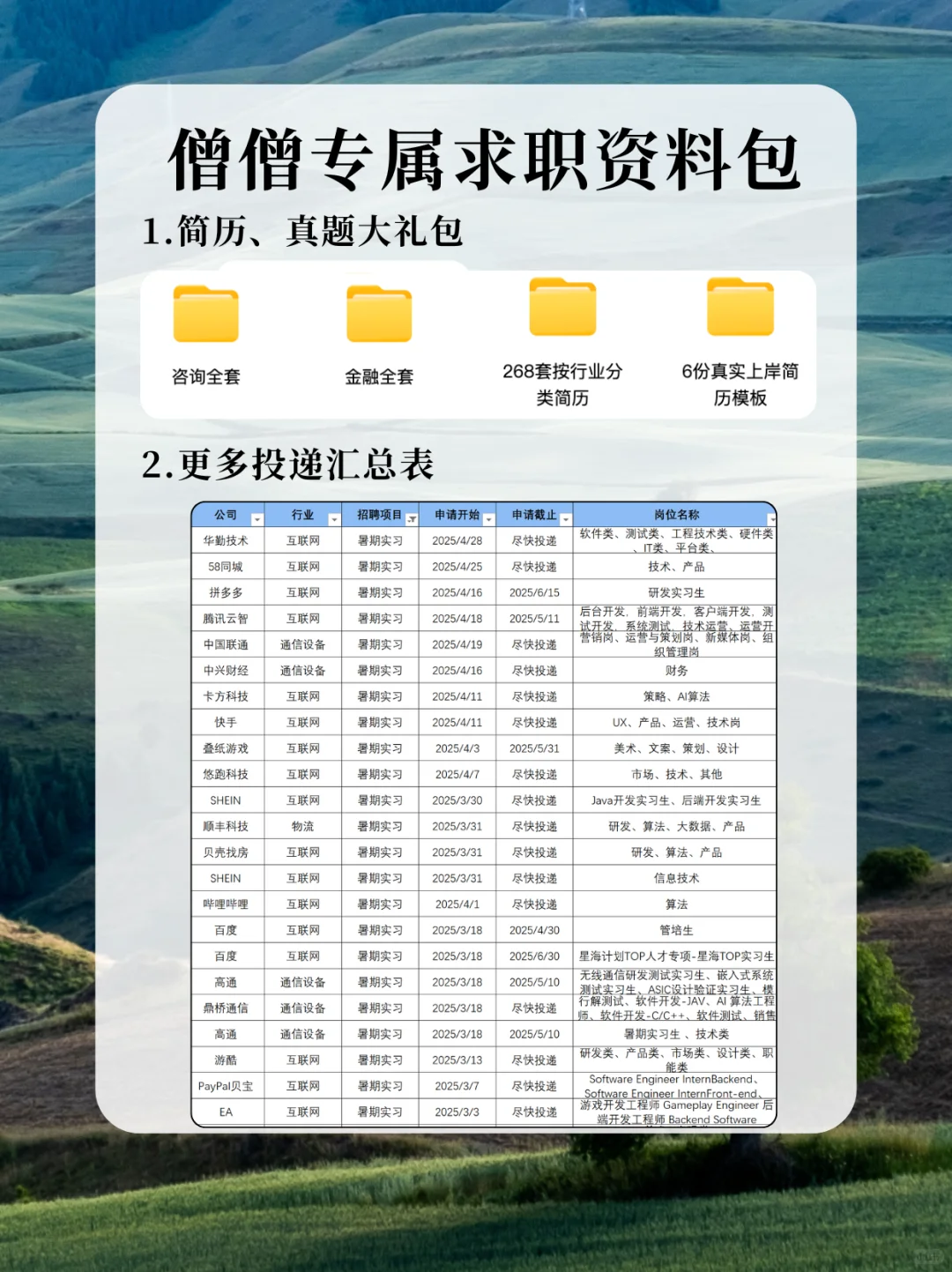Click the 策略、AI算法 position cell
Viewport: 952px width, 1272px height.
pos(676,696)
